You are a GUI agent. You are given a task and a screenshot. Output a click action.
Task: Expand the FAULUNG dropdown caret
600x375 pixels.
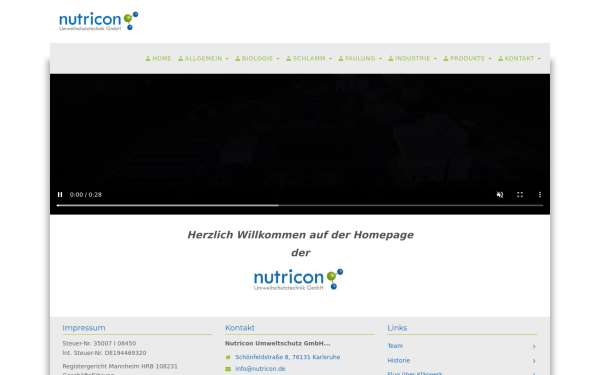(380, 59)
